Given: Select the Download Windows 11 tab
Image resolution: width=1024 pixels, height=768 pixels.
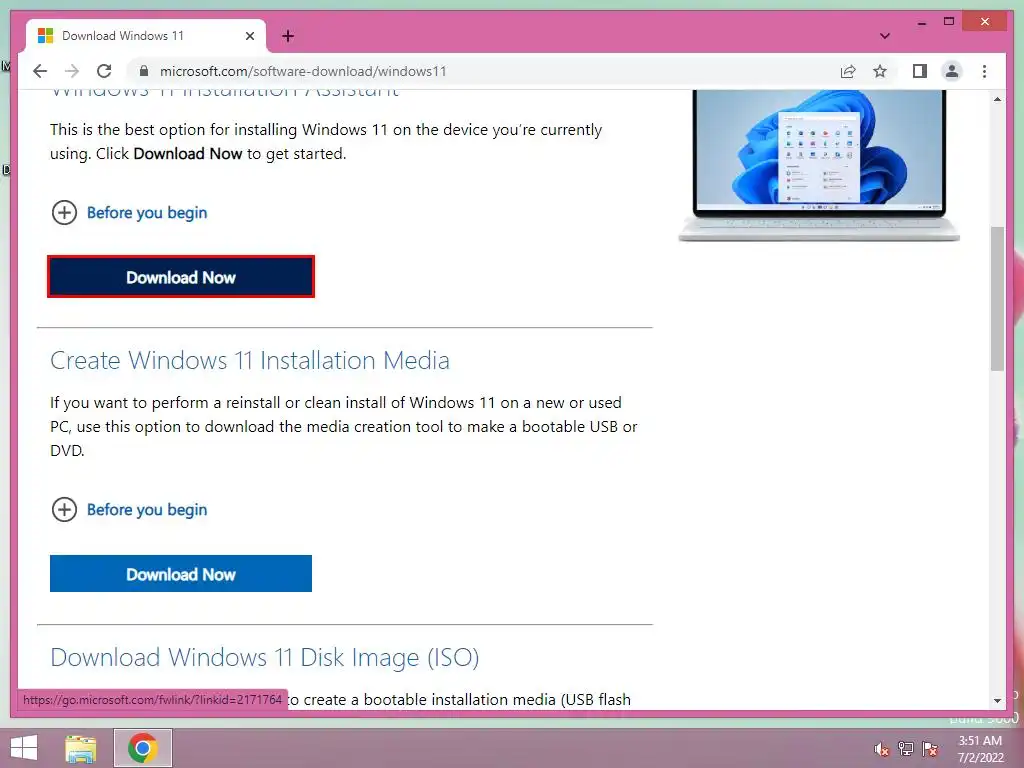Looking at the screenshot, I should (x=146, y=36).
